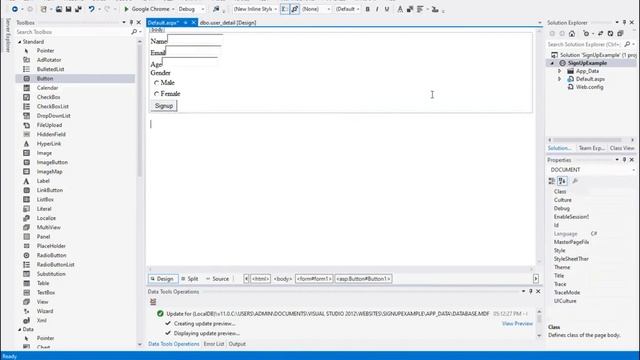Click Alphabetical sort icon in Properties
This screenshot has height=360, width=640.
click(562, 181)
